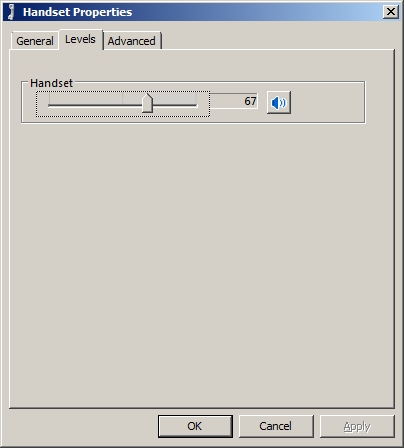Image resolution: width=404 pixels, height=448 pixels.
Task: Click the grayed-out Apply button
Action: coord(357,426)
